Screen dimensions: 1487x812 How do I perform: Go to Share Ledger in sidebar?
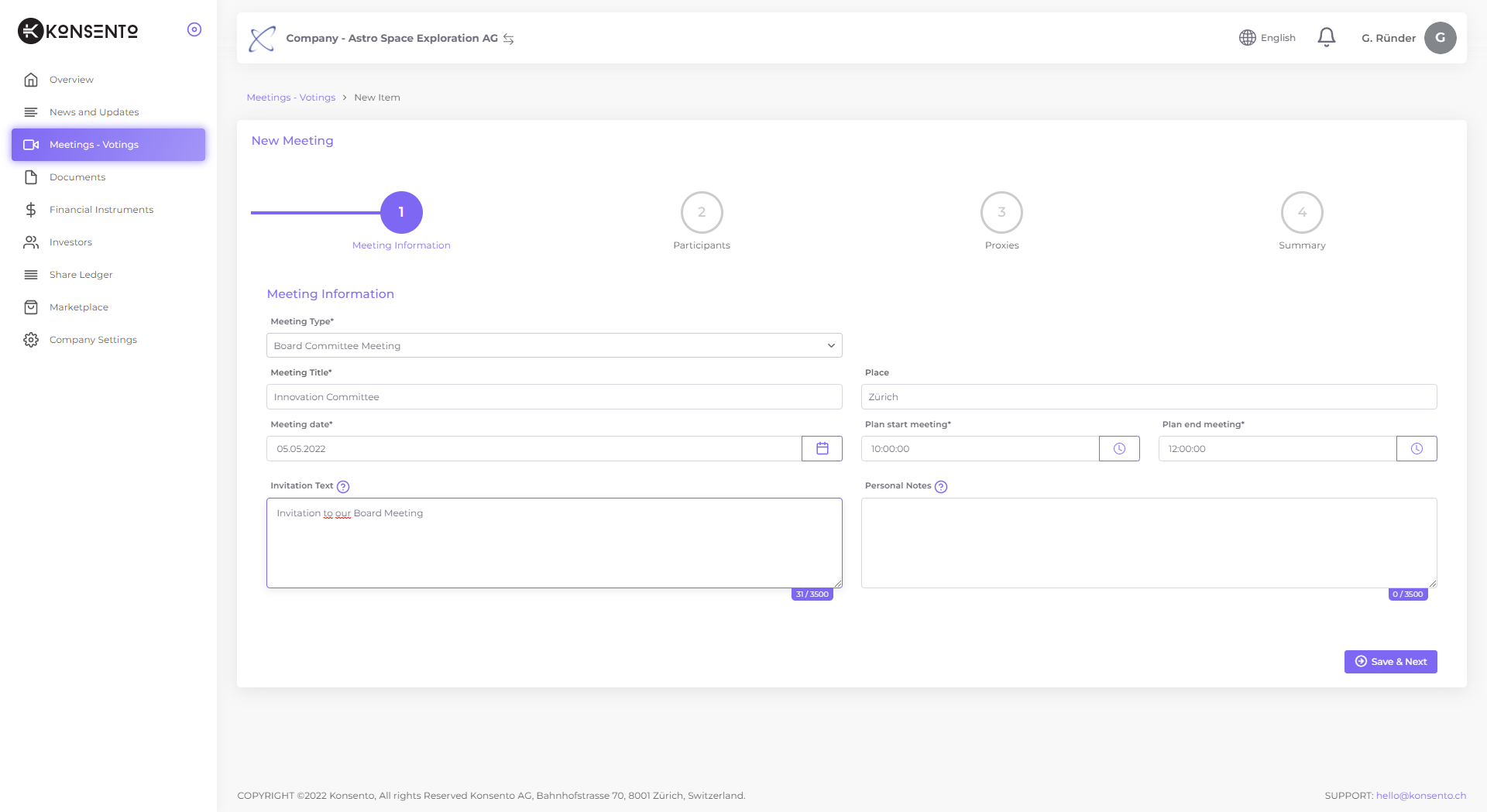pos(81,275)
